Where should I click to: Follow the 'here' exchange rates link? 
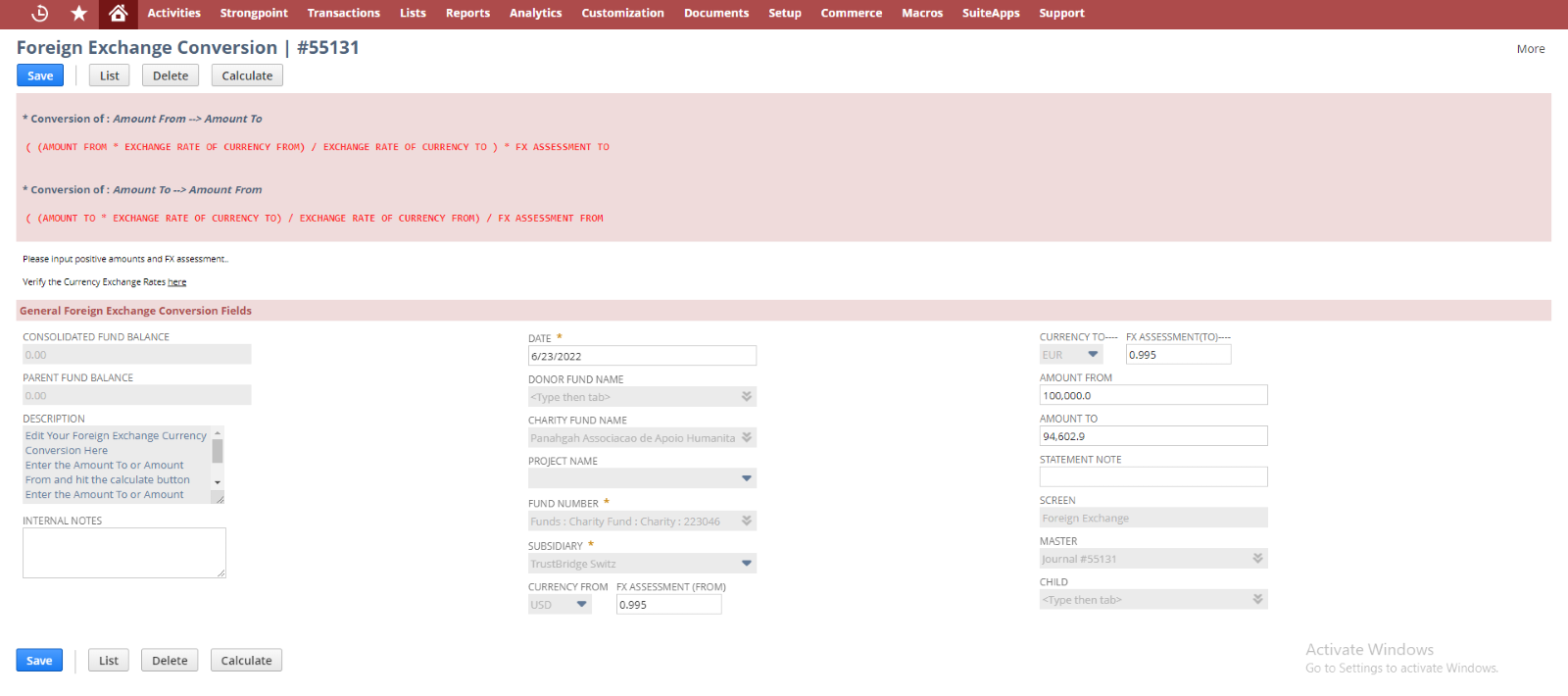176,282
